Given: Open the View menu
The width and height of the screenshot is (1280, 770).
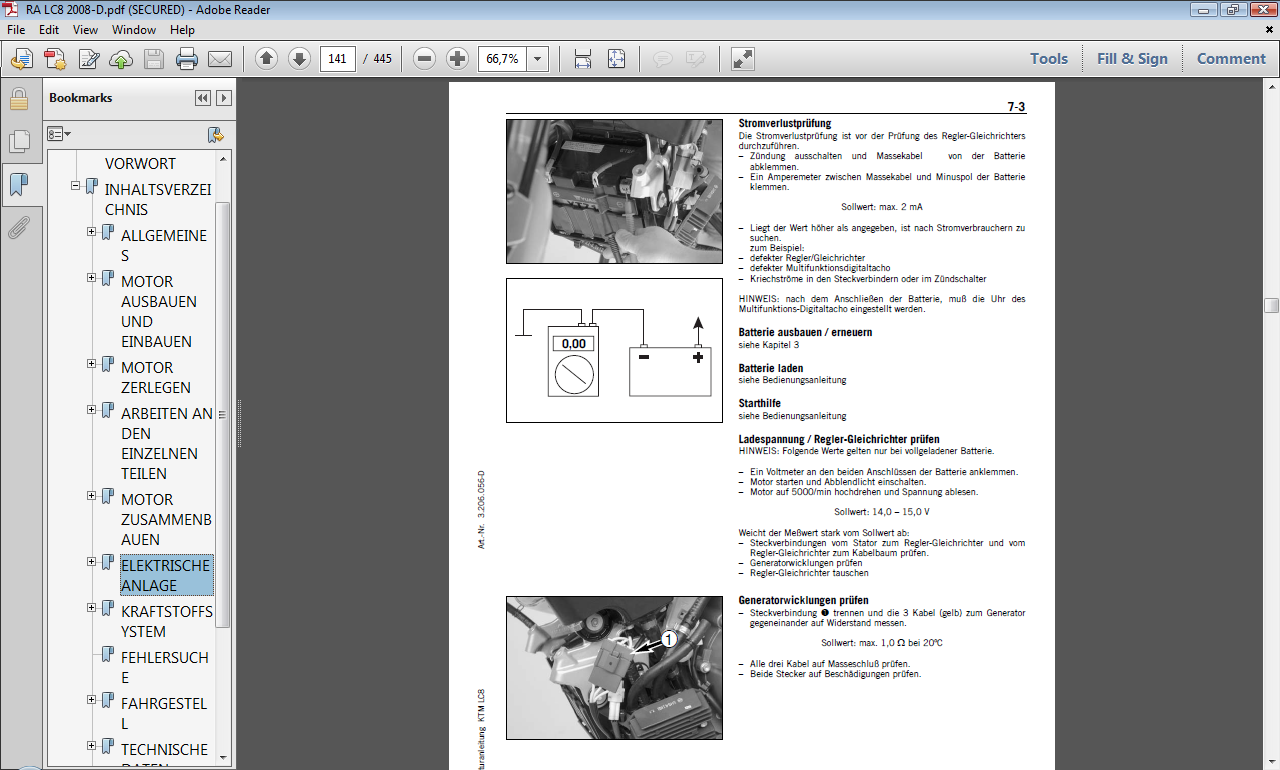Looking at the screenshot, I should [84, 30].
